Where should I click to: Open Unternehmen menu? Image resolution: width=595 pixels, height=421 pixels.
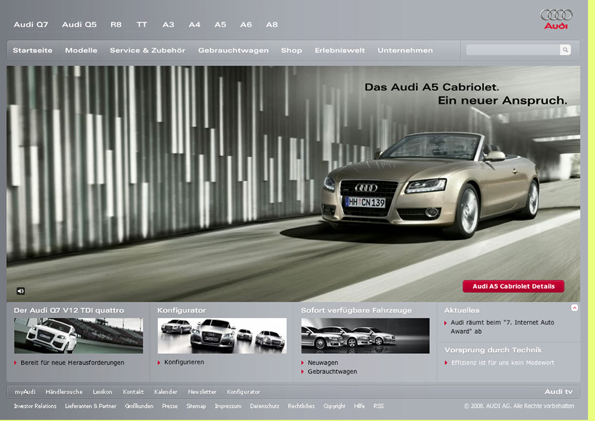click(405, 50)
